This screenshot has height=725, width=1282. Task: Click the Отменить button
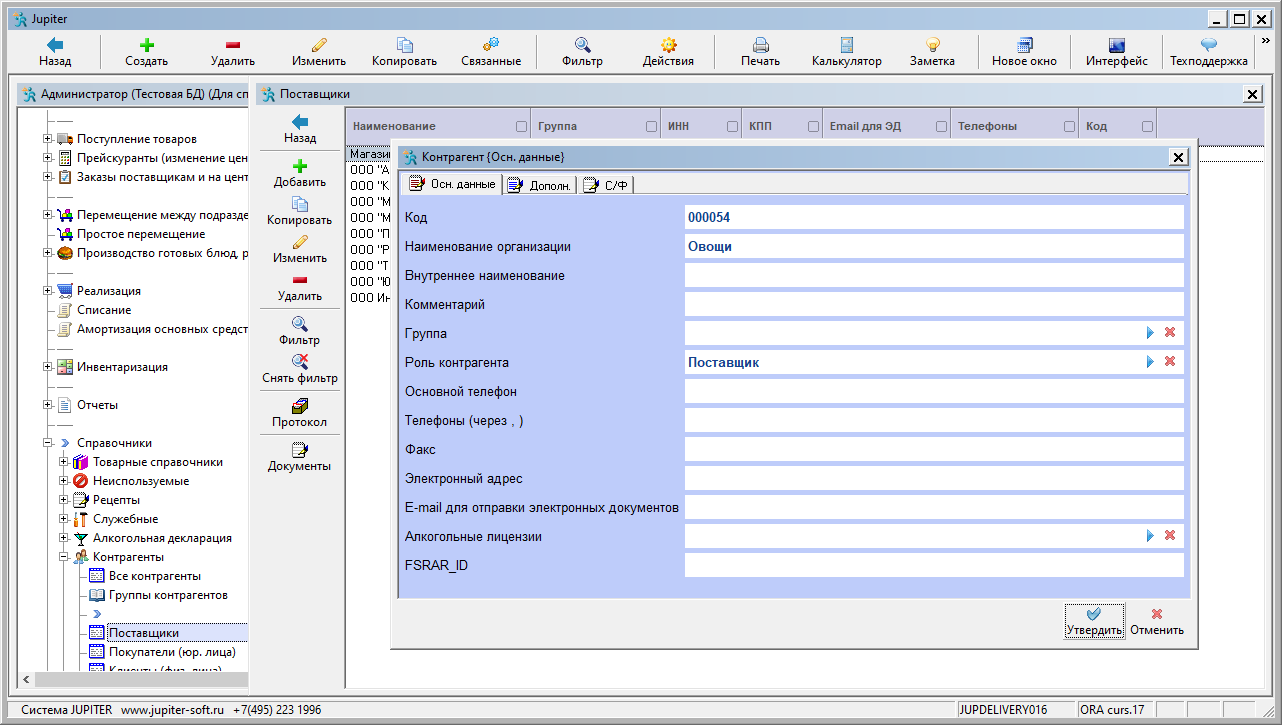coord(1157,621)
